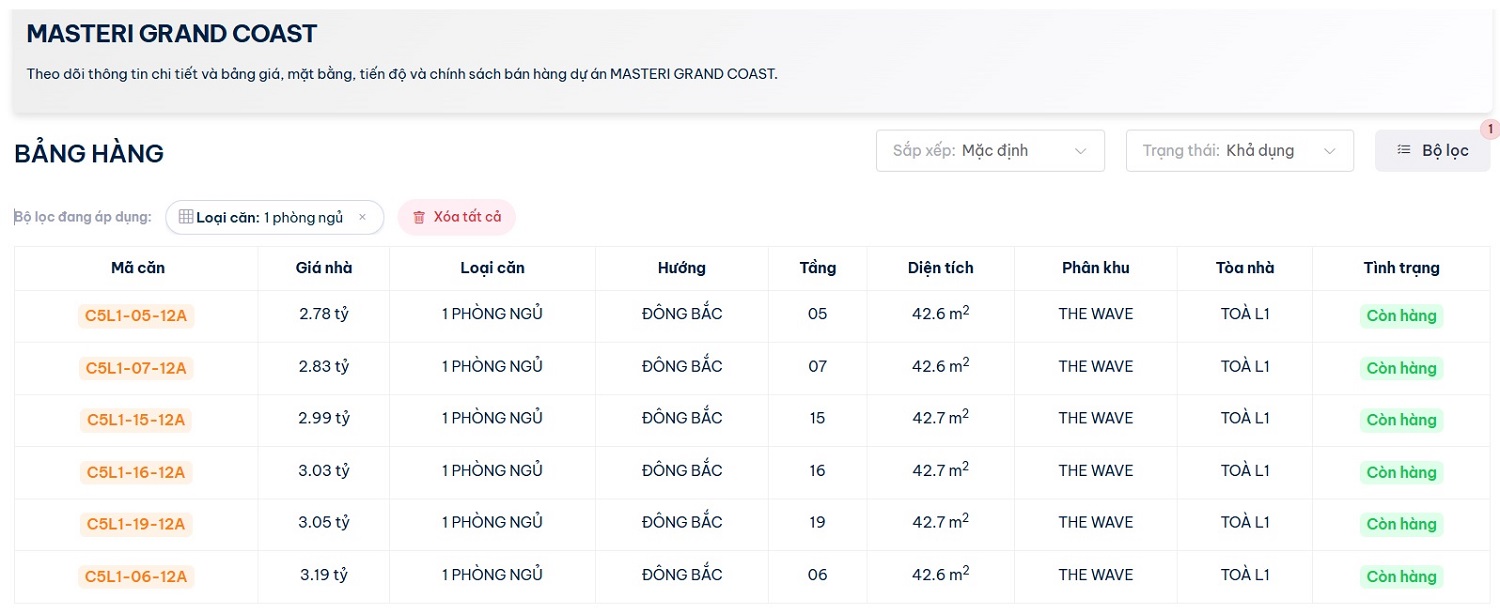Click Còn hàng badge for the 3.19 tỷ unit
This screenshot has height=614, width=1500.
coord(1401,576)
